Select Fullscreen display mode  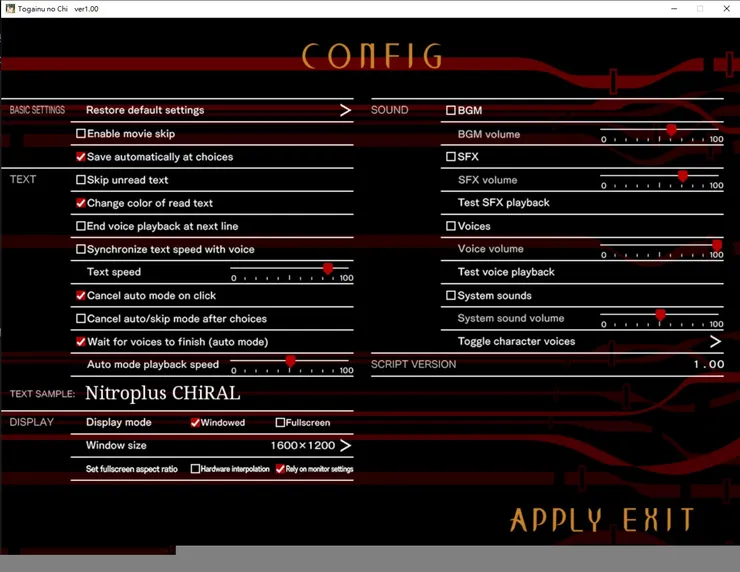coord(280,422)
